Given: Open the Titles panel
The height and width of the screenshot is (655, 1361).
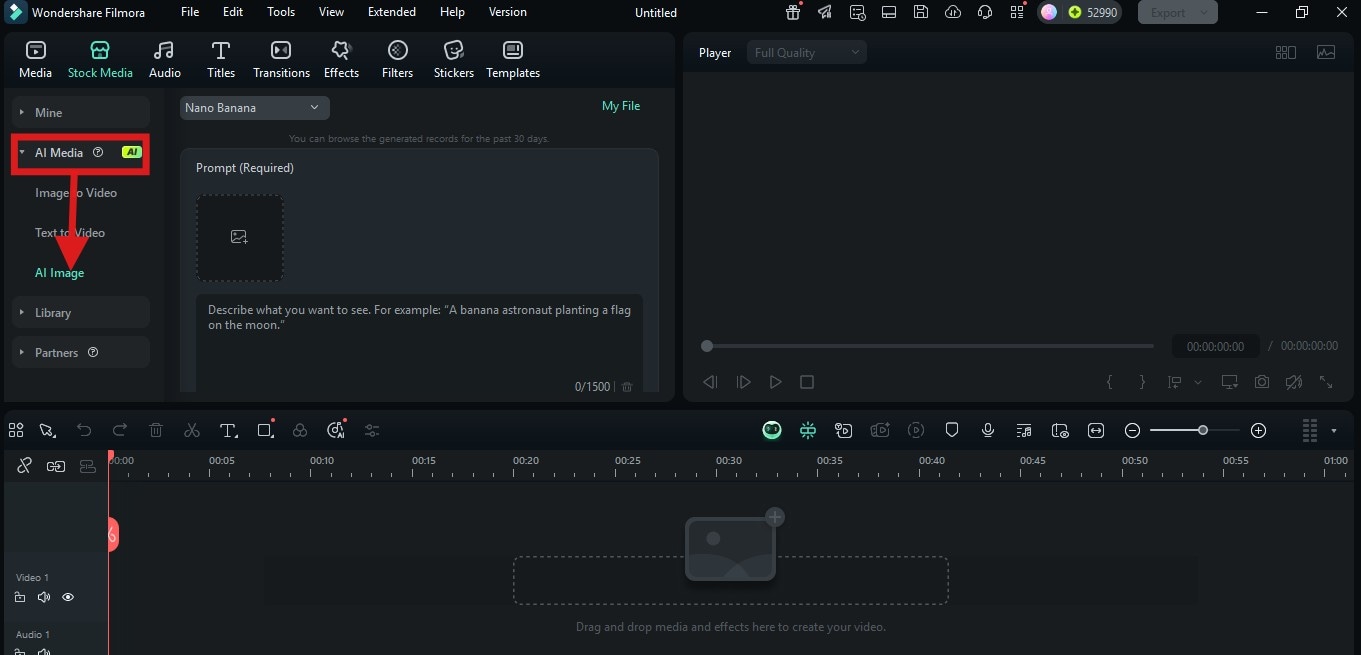Looking at the screenshot, I should click(220, 58).
